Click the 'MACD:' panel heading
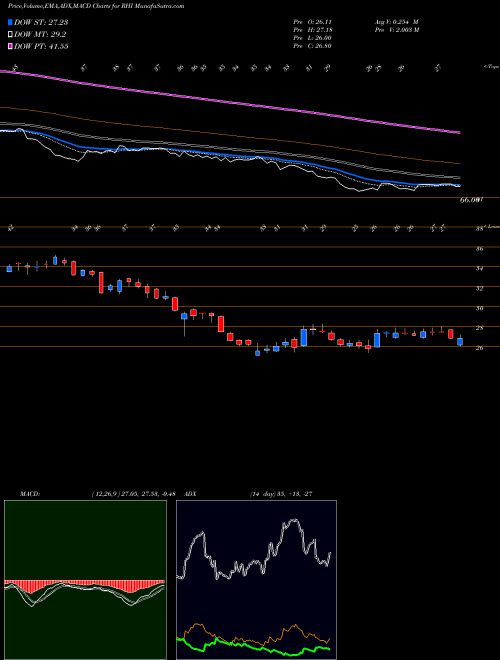 coord(29,493)
